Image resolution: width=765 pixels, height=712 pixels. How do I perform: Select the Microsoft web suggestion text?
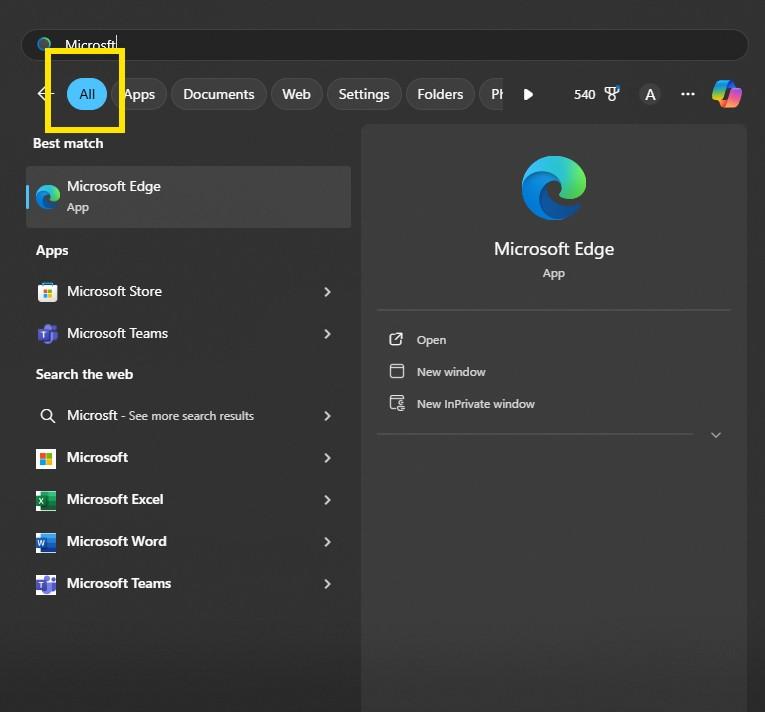98,457
